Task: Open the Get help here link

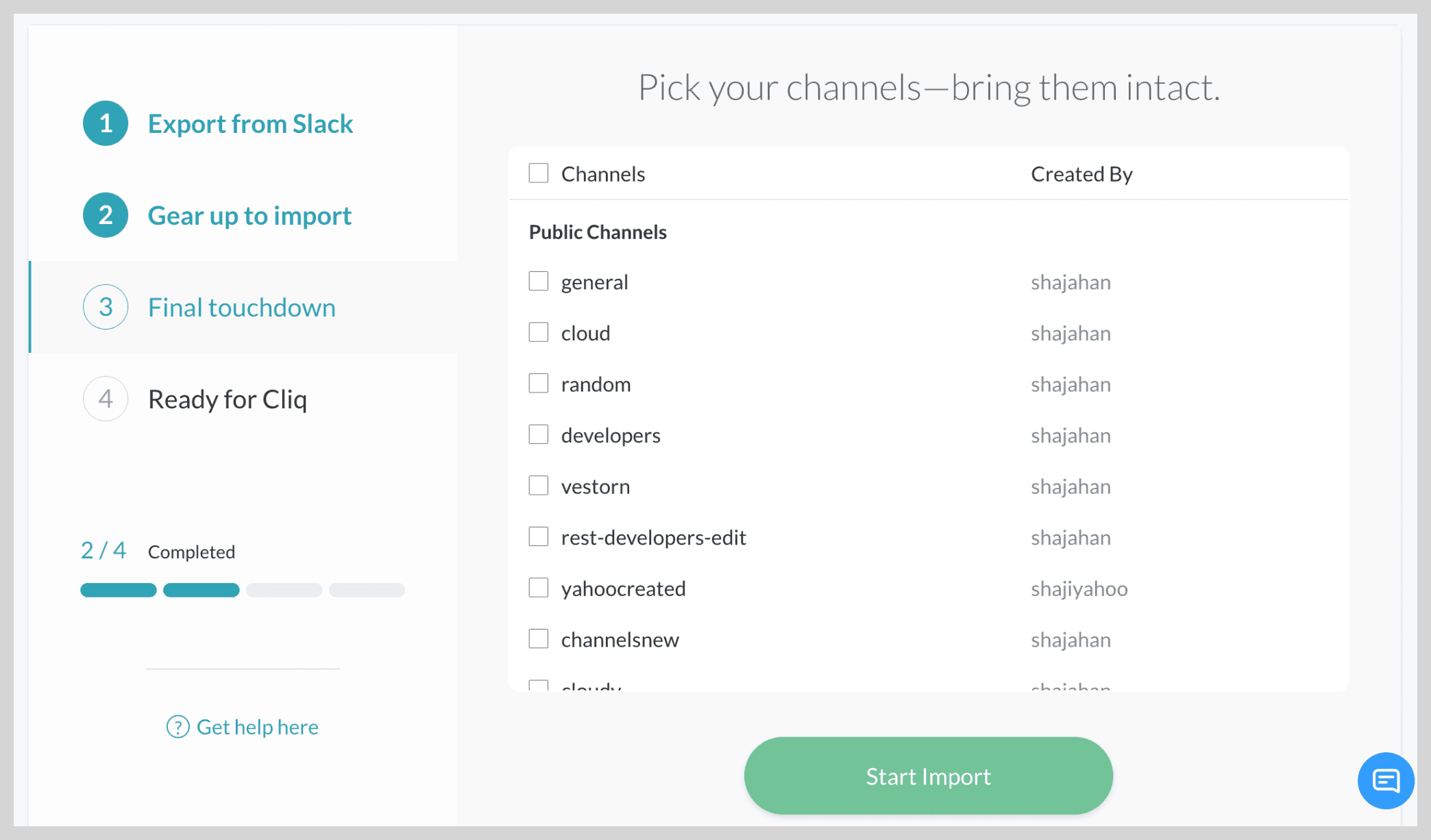Action: pos(257,727)
